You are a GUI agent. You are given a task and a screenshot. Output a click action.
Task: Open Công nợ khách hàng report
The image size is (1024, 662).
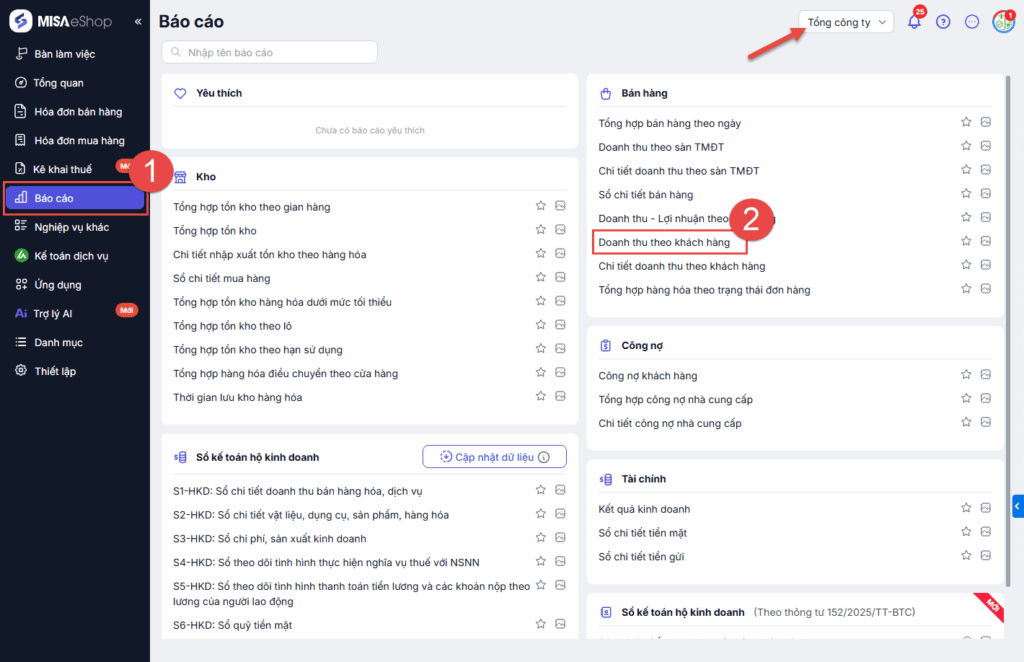tap(648, 376)
